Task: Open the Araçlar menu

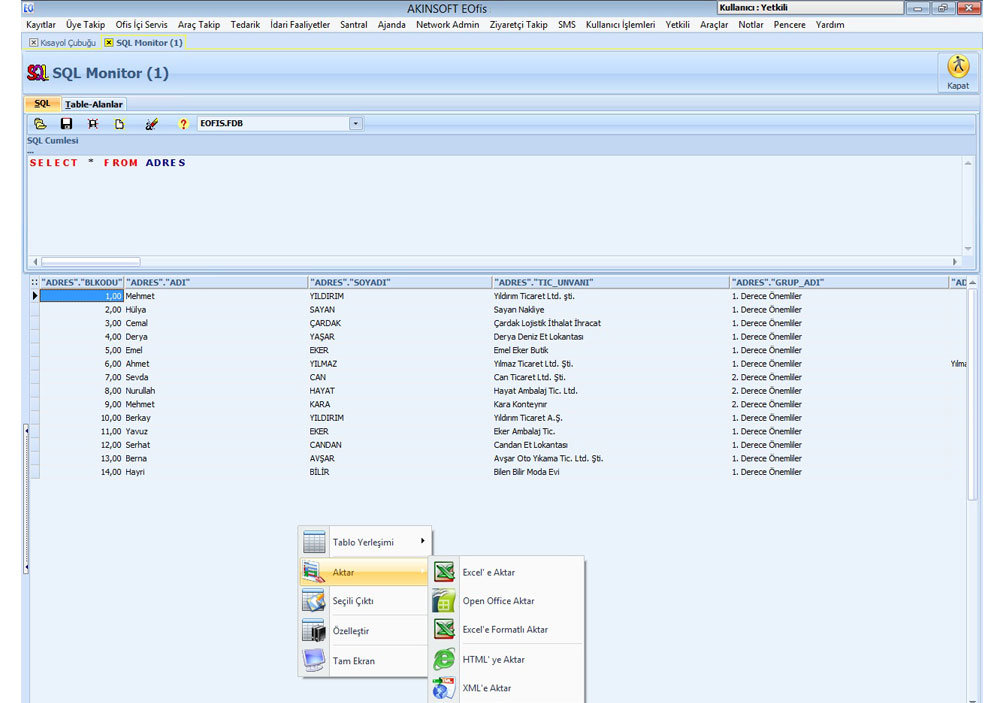Action: tap(714, 25)
